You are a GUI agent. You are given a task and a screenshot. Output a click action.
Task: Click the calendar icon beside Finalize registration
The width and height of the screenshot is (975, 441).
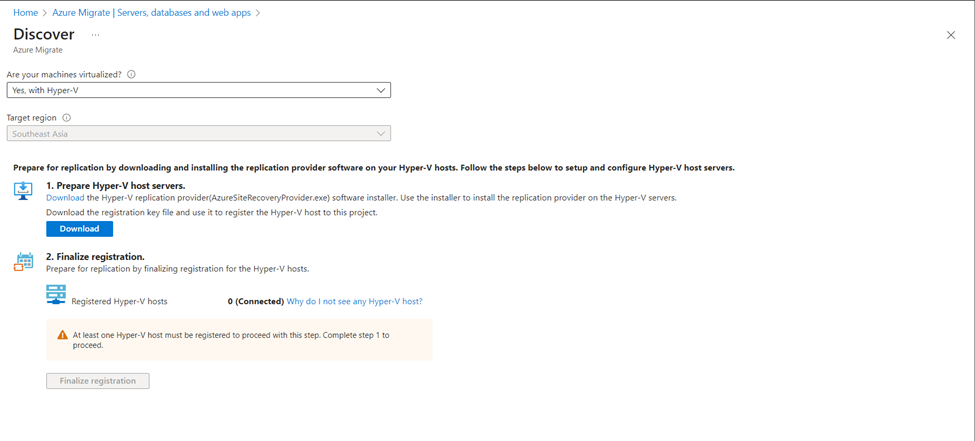click(23, 262)
